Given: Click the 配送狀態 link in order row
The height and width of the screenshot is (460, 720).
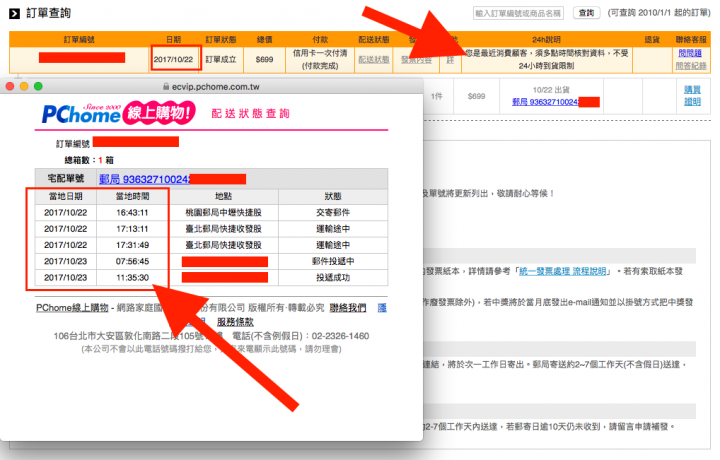Looking at the screenshot, I should point(374,60).
